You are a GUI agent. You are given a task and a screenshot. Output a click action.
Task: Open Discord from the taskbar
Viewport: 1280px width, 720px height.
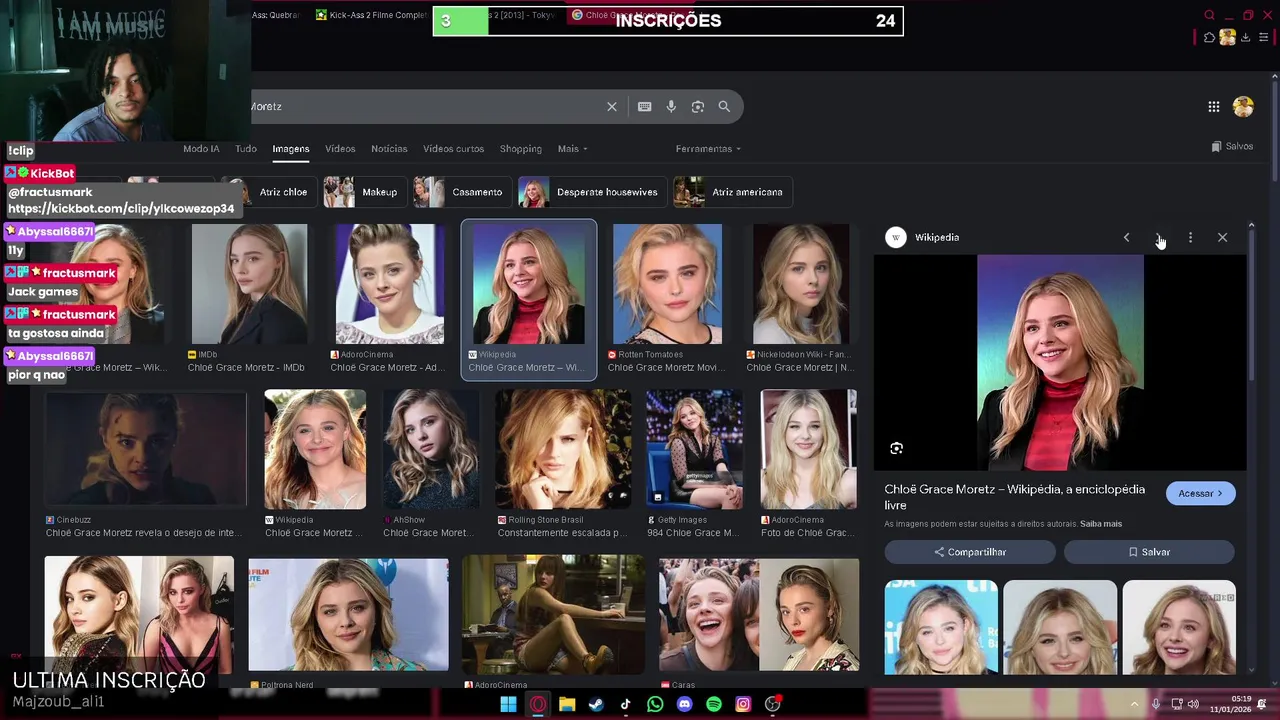coord(684,704)
